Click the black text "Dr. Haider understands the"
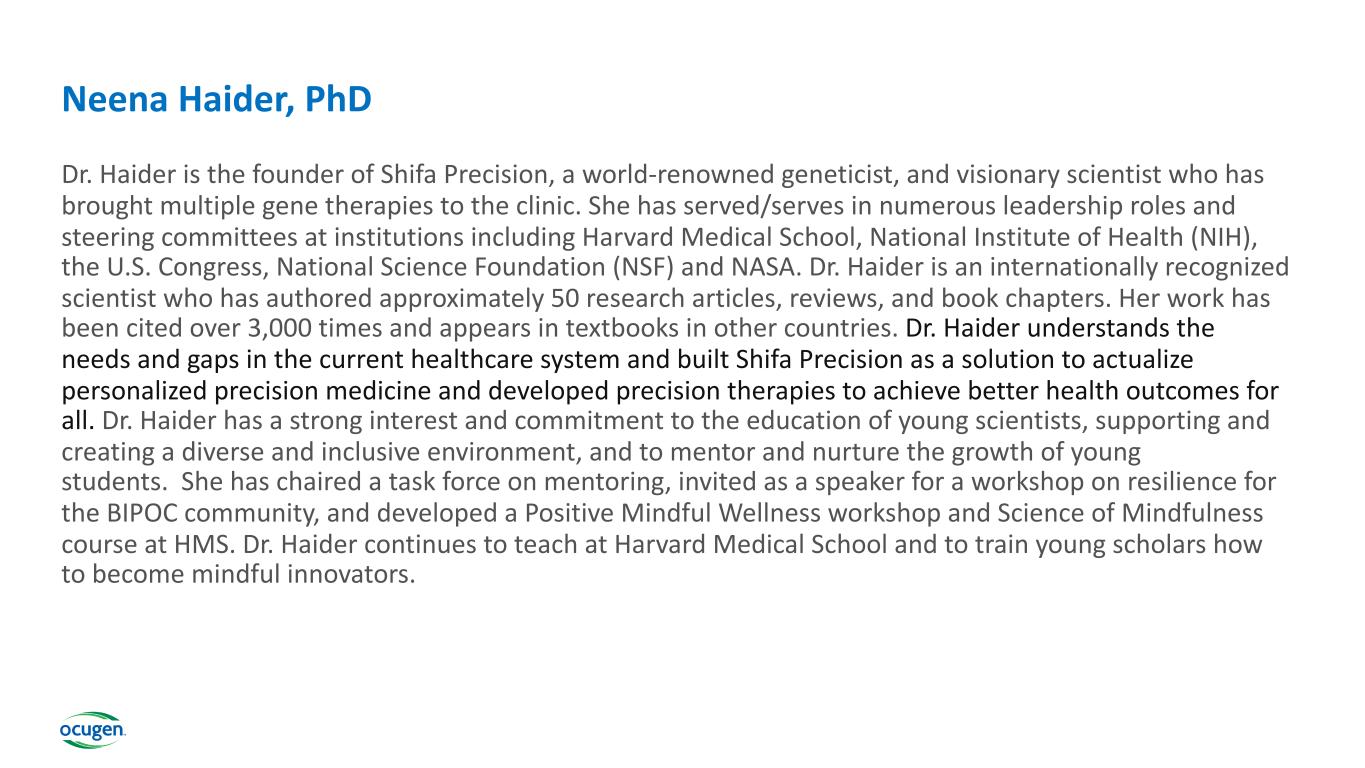 pyautogui.click(x=1059, y=328)
